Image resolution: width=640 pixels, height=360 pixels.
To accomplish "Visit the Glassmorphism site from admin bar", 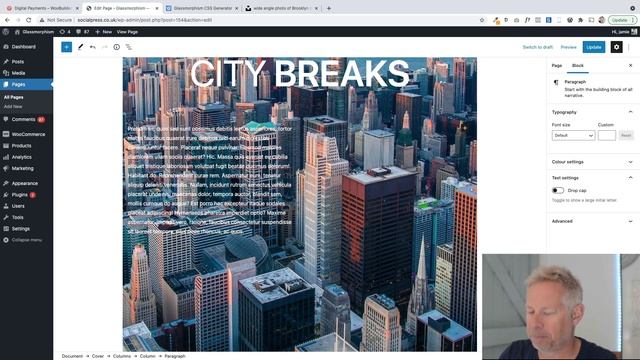I will [34, 32].
